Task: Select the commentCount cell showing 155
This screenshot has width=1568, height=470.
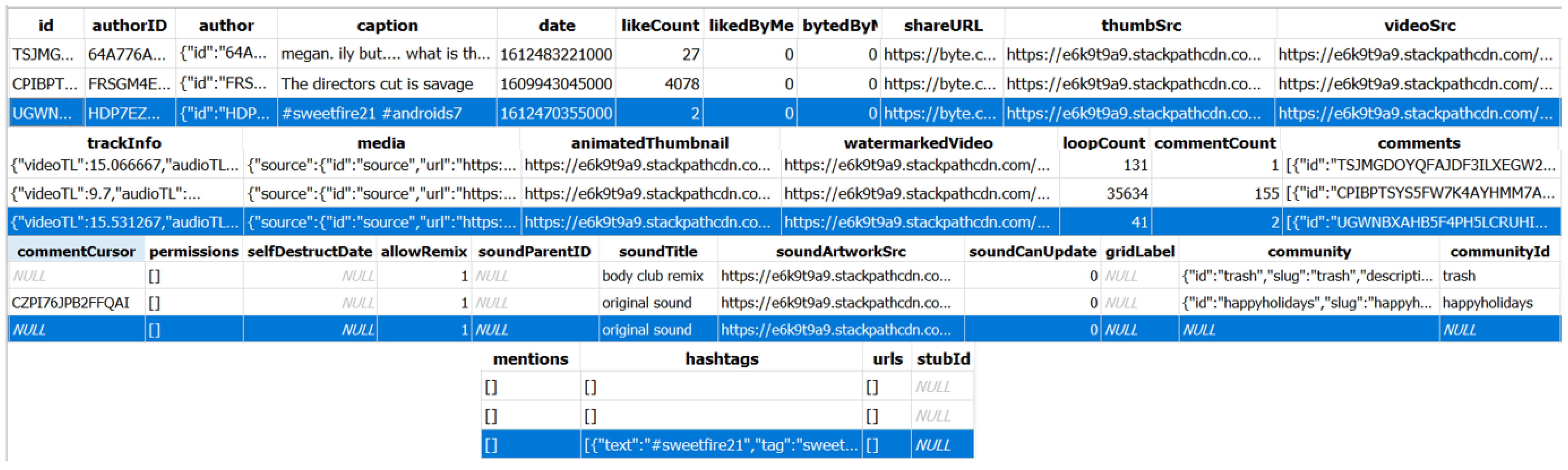Action: (1266, 193)
